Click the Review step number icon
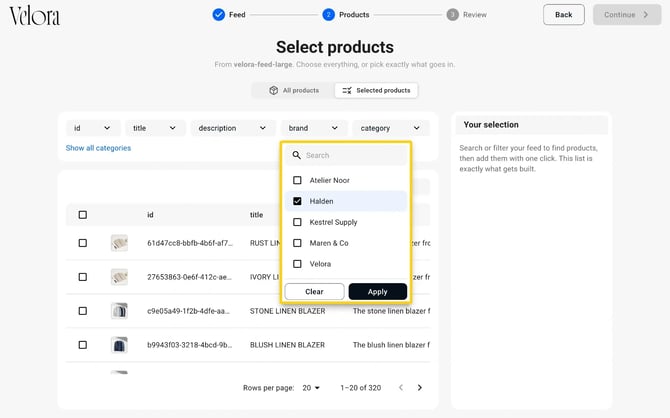The height and width of the screenshot is (418, 670). [x=453, y=15]
